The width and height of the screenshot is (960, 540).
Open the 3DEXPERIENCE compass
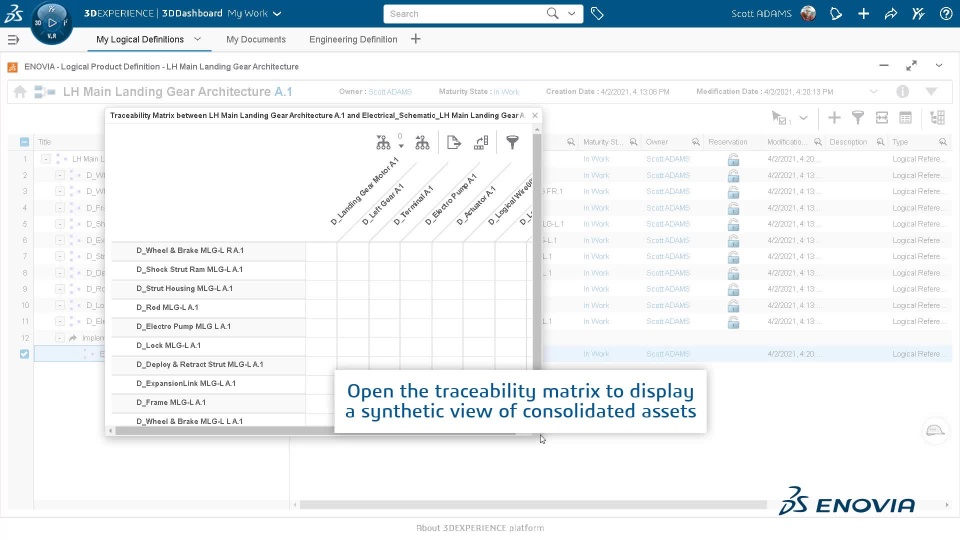click(52, 23)
